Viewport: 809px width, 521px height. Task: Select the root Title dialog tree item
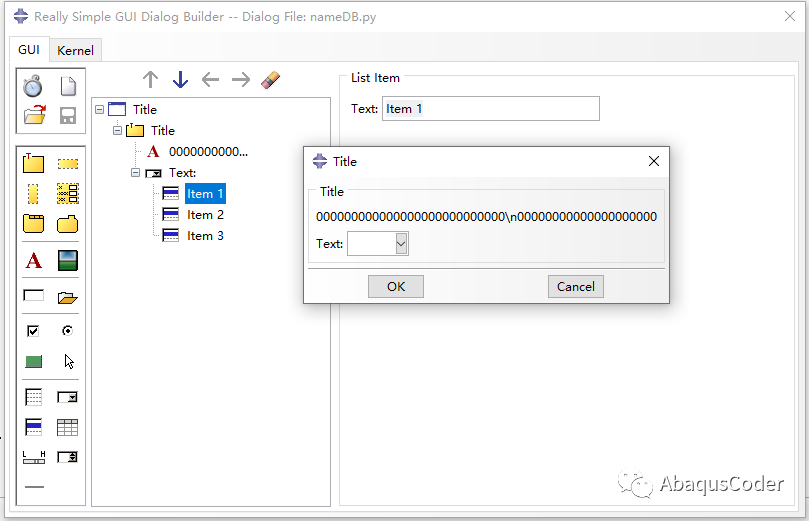point(144,109)
